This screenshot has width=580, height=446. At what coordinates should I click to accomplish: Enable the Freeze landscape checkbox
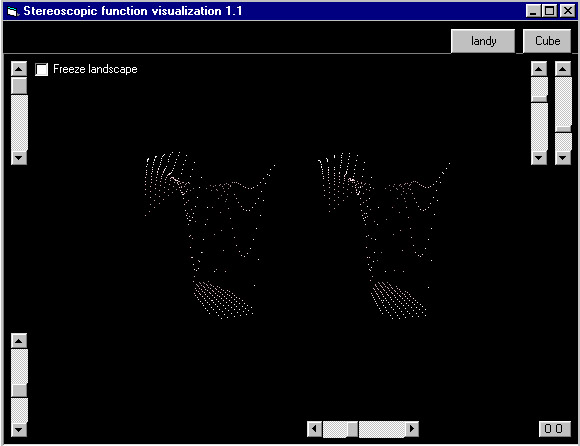(41, 69)
